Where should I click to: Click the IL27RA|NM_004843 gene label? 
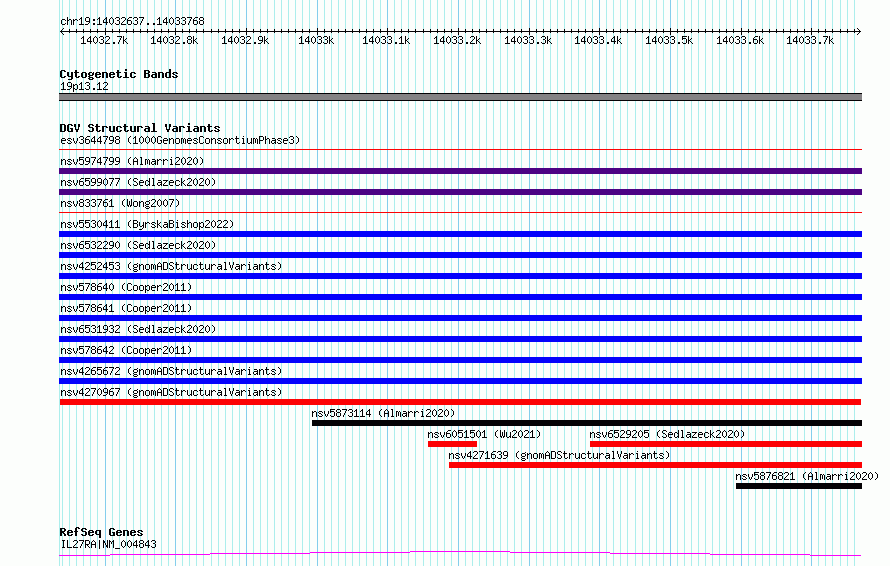(x=108, y=544)
